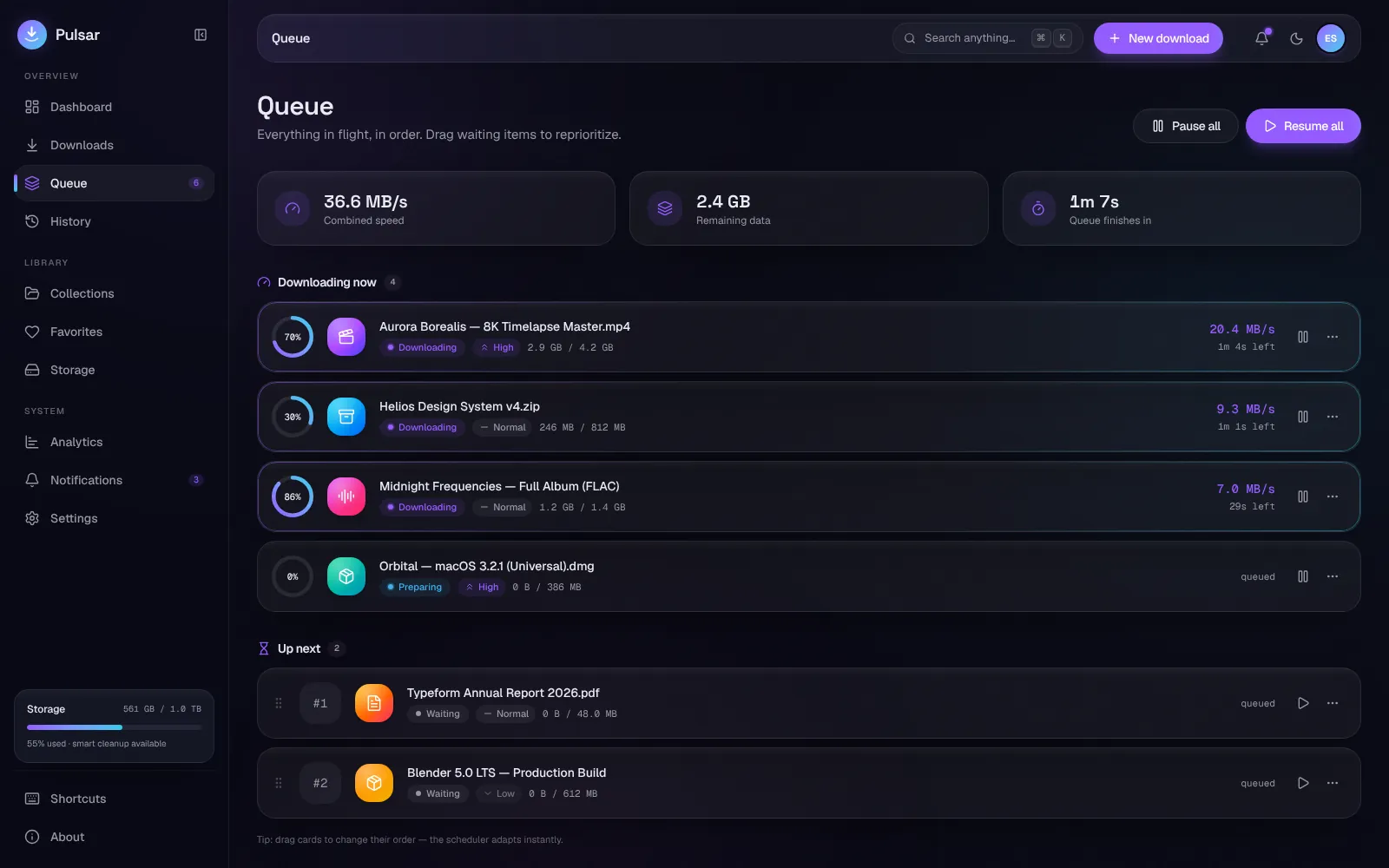Click the Resume all button

[1303, 126]
